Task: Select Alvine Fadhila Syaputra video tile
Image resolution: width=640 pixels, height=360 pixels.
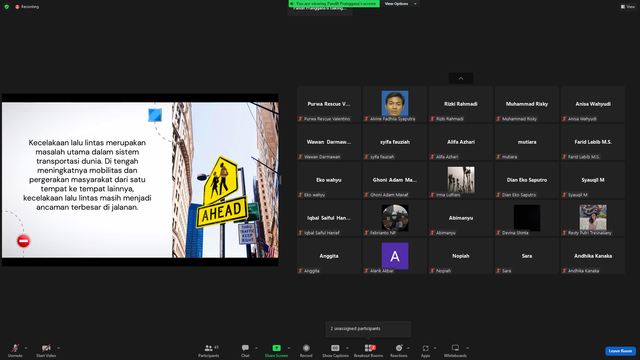Action: tap(395, 104)
